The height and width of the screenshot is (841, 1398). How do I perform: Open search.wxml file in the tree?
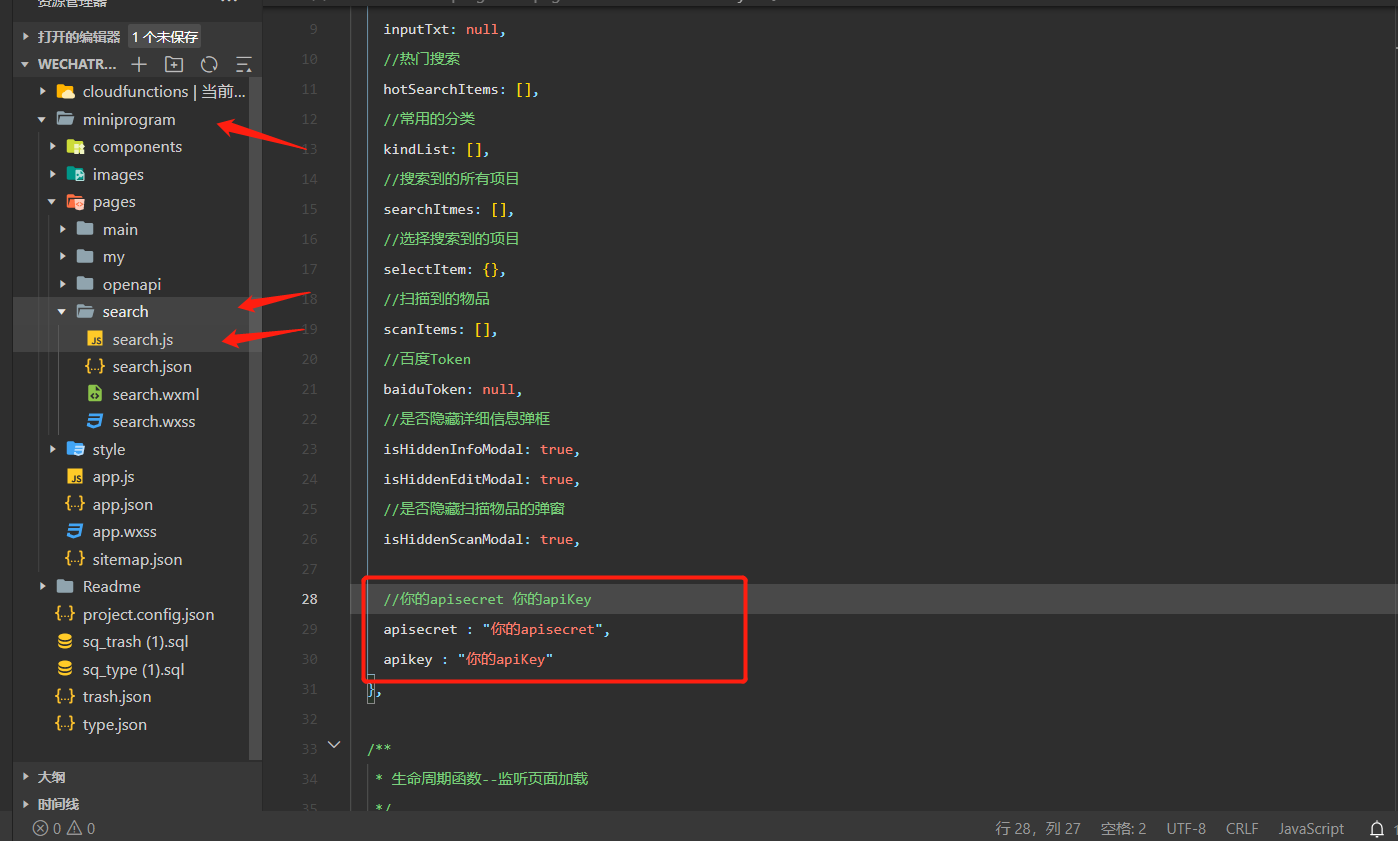coord(155,394)
